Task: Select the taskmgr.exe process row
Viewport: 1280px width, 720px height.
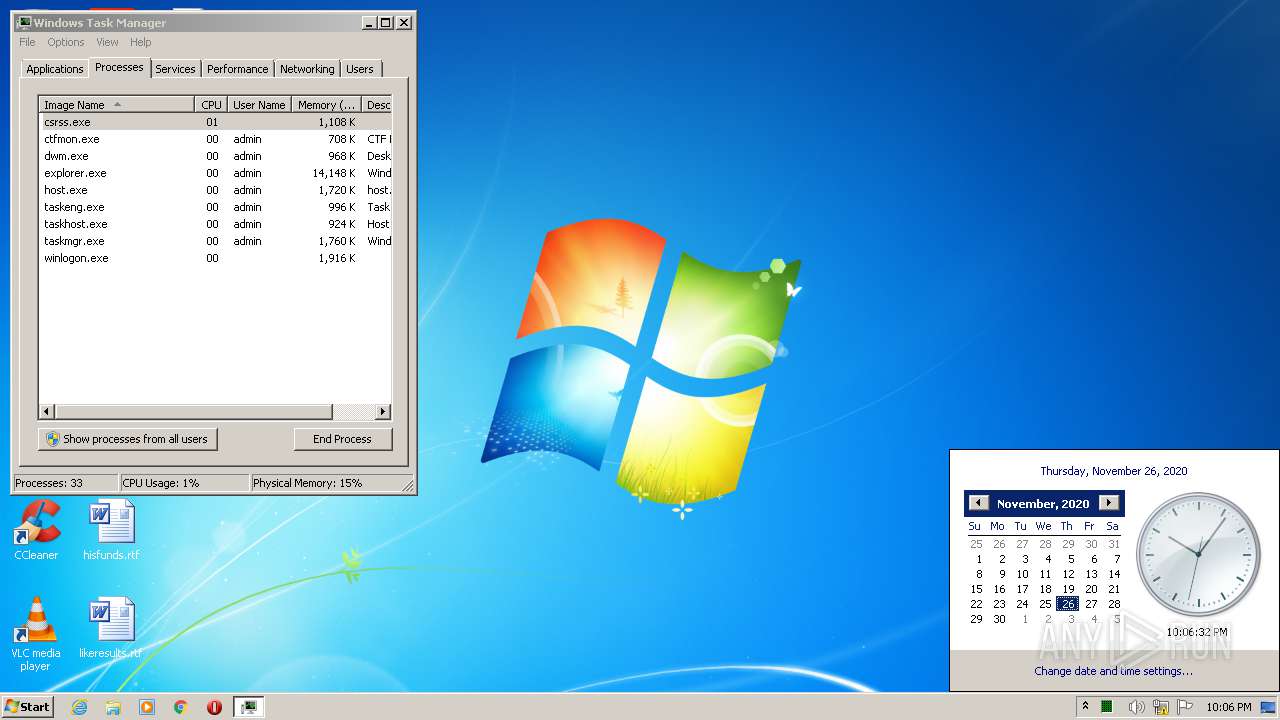Action: point(215,241)
